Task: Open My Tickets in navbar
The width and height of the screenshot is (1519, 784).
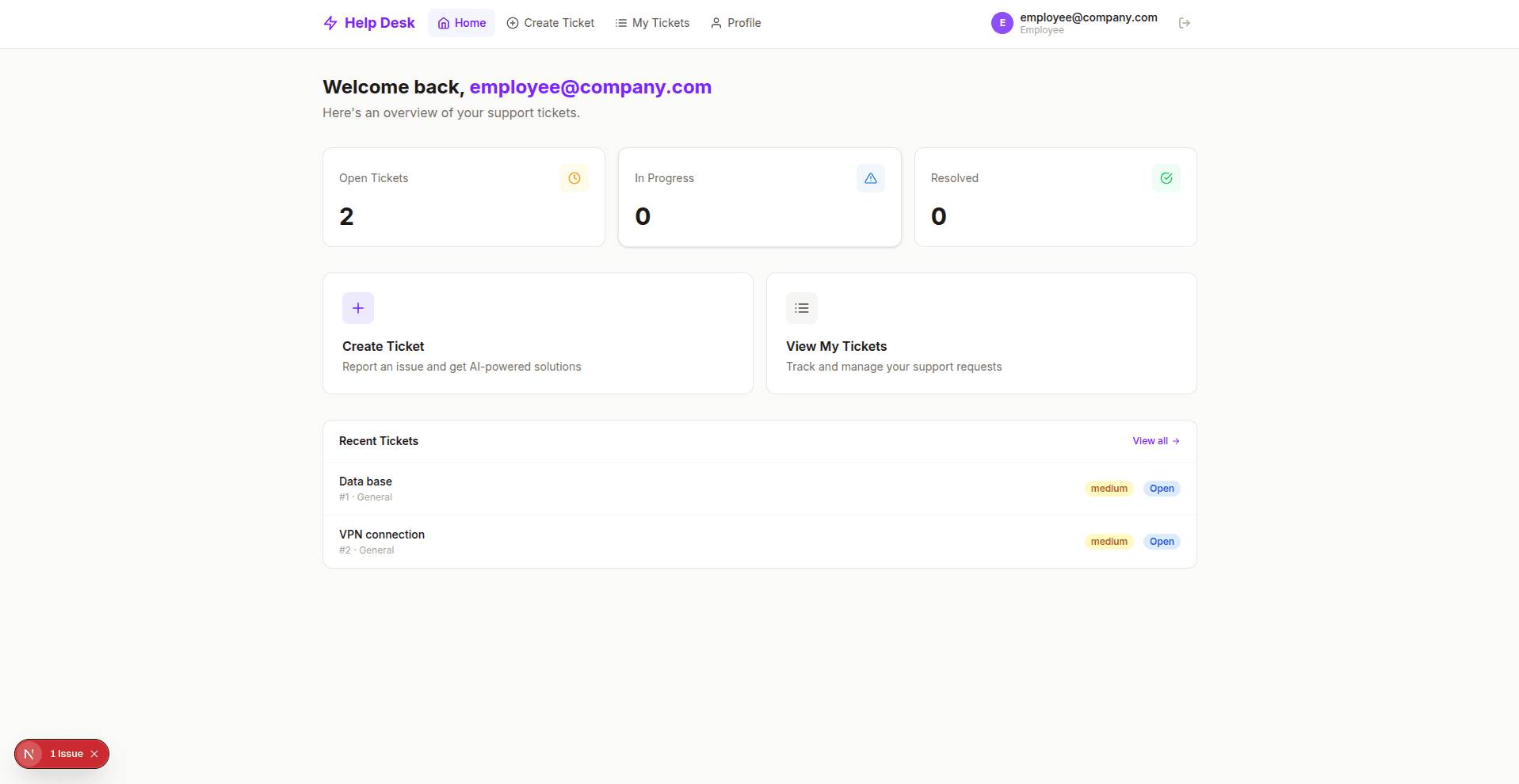Action: [x=652, y=23]
